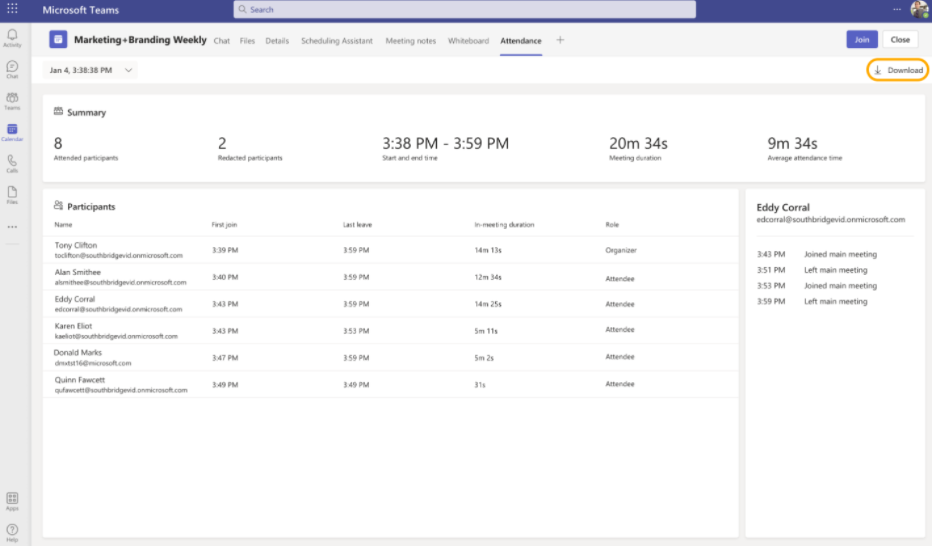933x548 pixels.
Task: Open Help at the sidebar bottom
Action: point(12,531)
